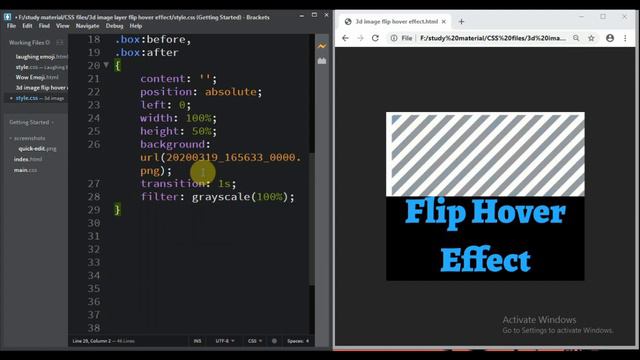
Task: Click striped image in Flip Hover preview
Action: pyautogui.click(x=485, y=154)
